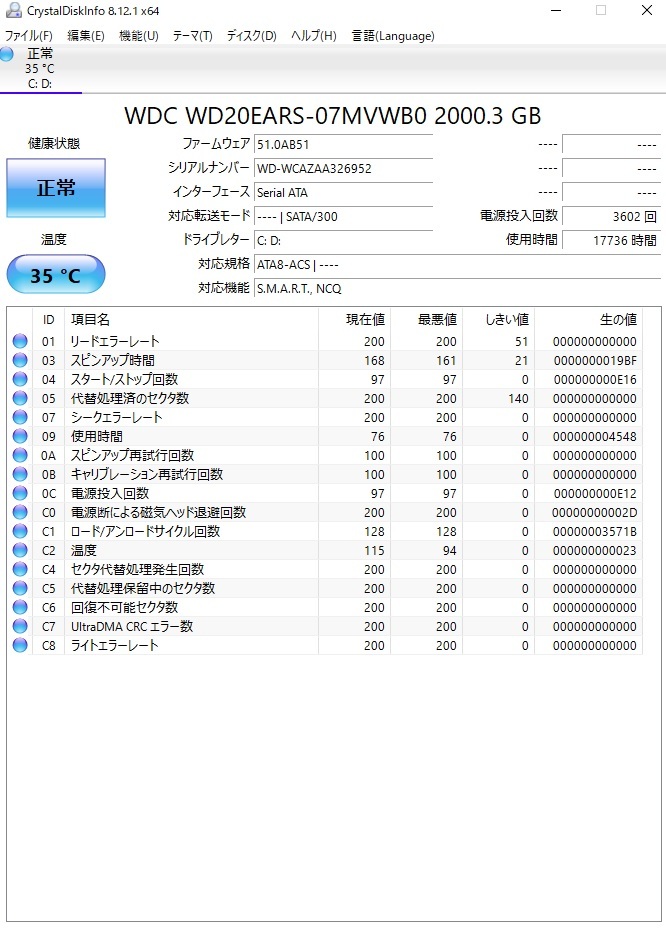Click raw value 00000000002D
The width and height of the screenshot is (666, 928).
click(x=595, y=513)
